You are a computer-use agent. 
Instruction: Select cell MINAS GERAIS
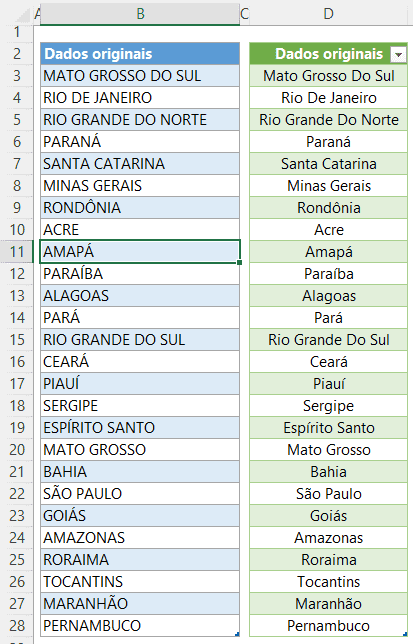(140, 186)
